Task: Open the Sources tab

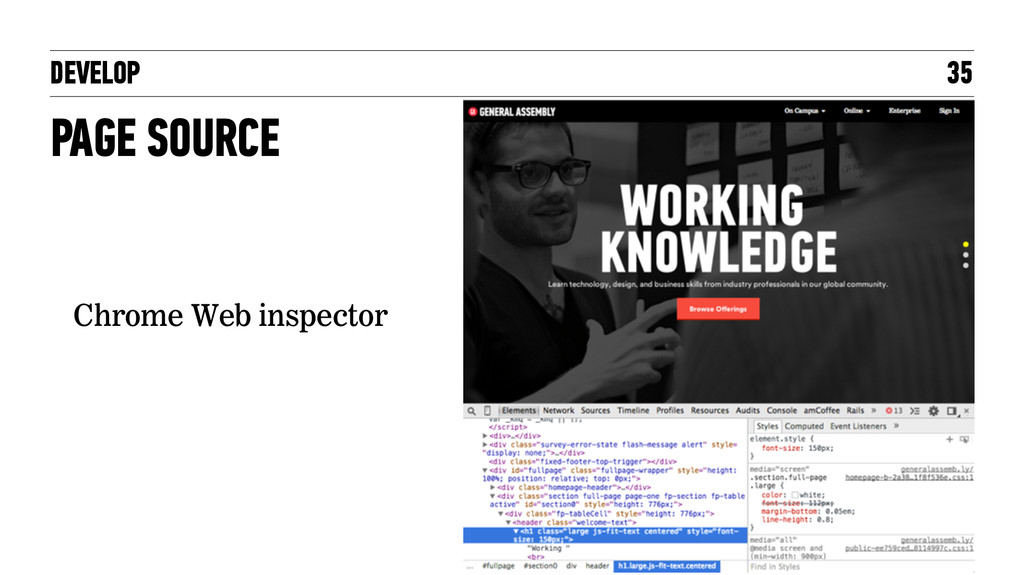Action: click(x=596, y=410)
